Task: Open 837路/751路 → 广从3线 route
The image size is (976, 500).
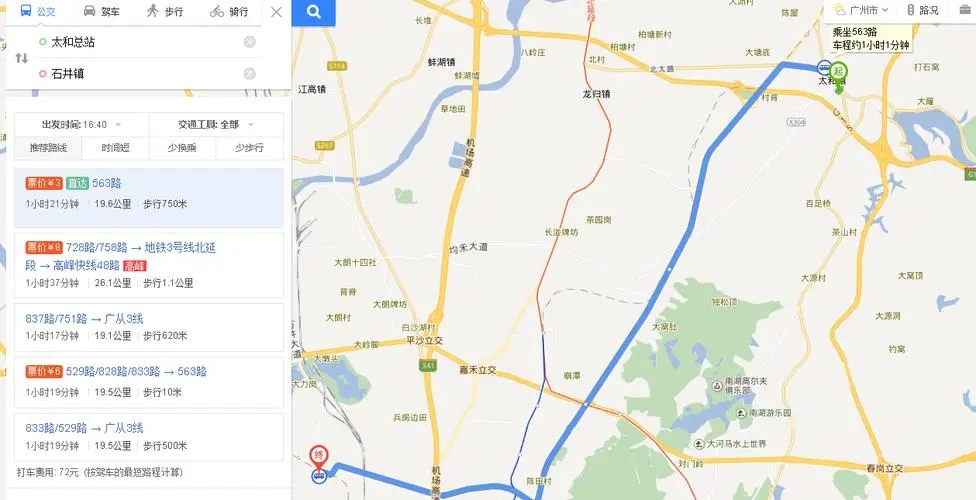Action: [149, 328]
